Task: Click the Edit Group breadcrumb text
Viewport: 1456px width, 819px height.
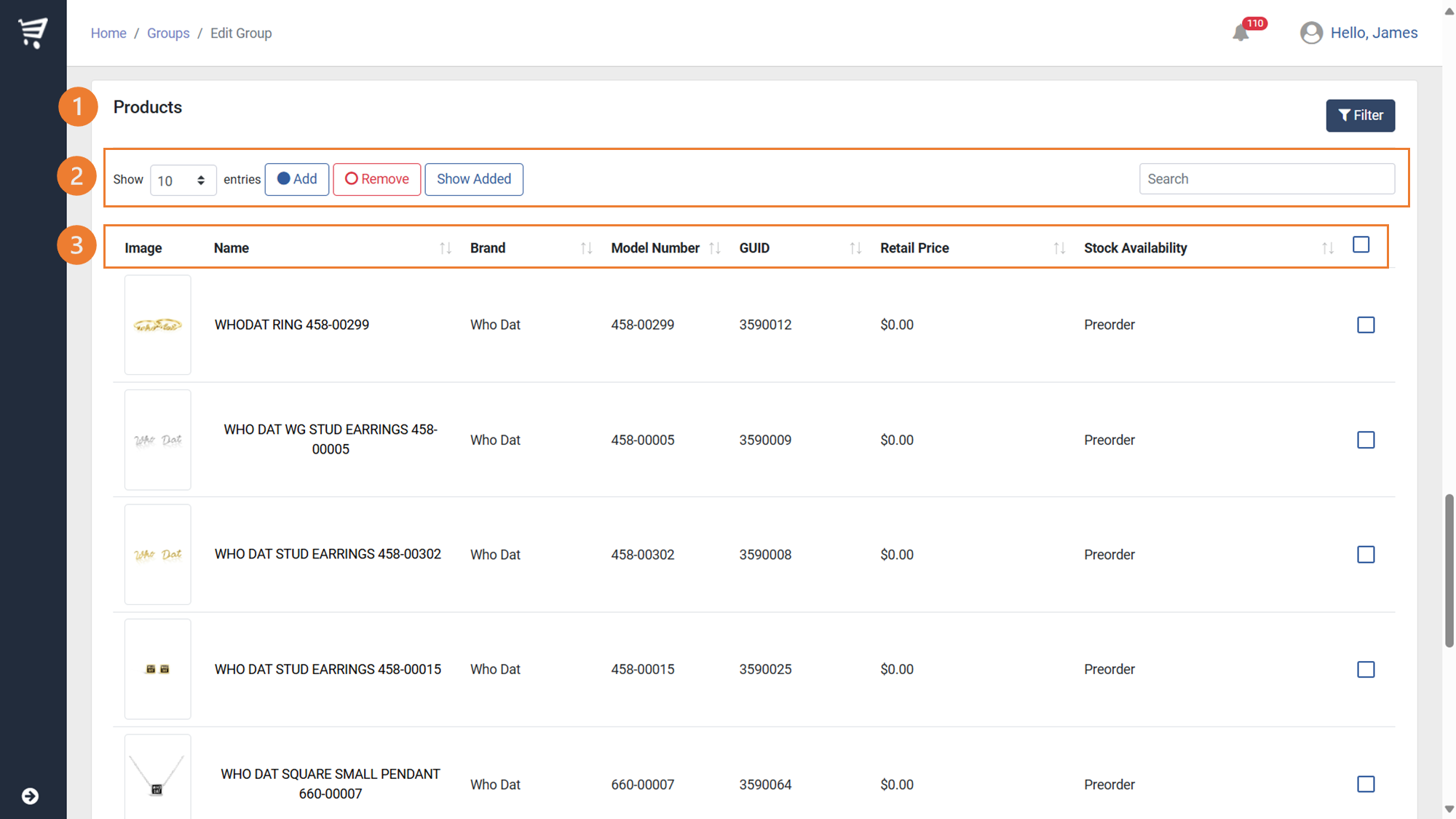Action: coord(241,33)
